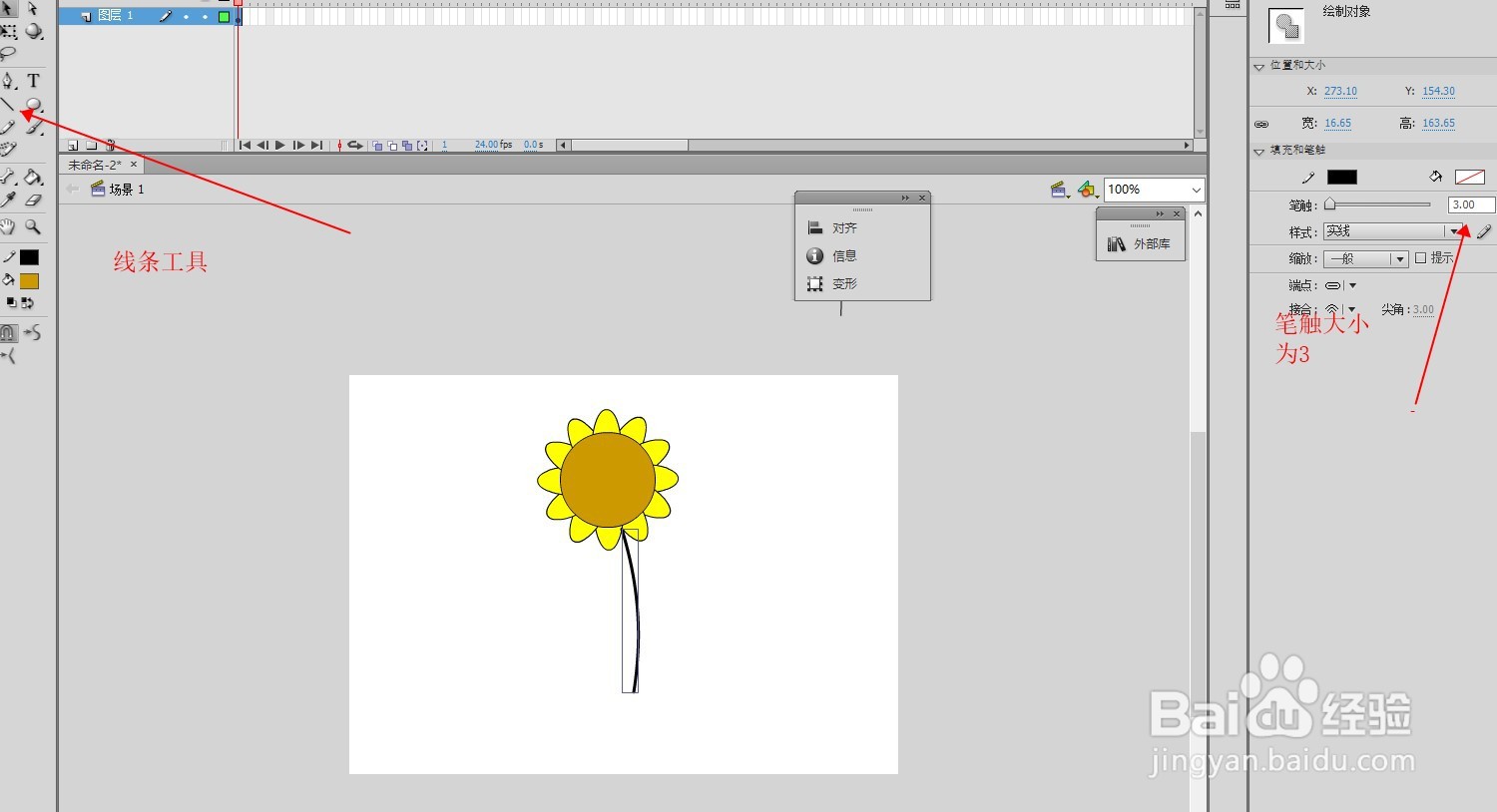
Task: Choose the Eyedropper tool
Action: pyautogui.click(x=8, y=197)
